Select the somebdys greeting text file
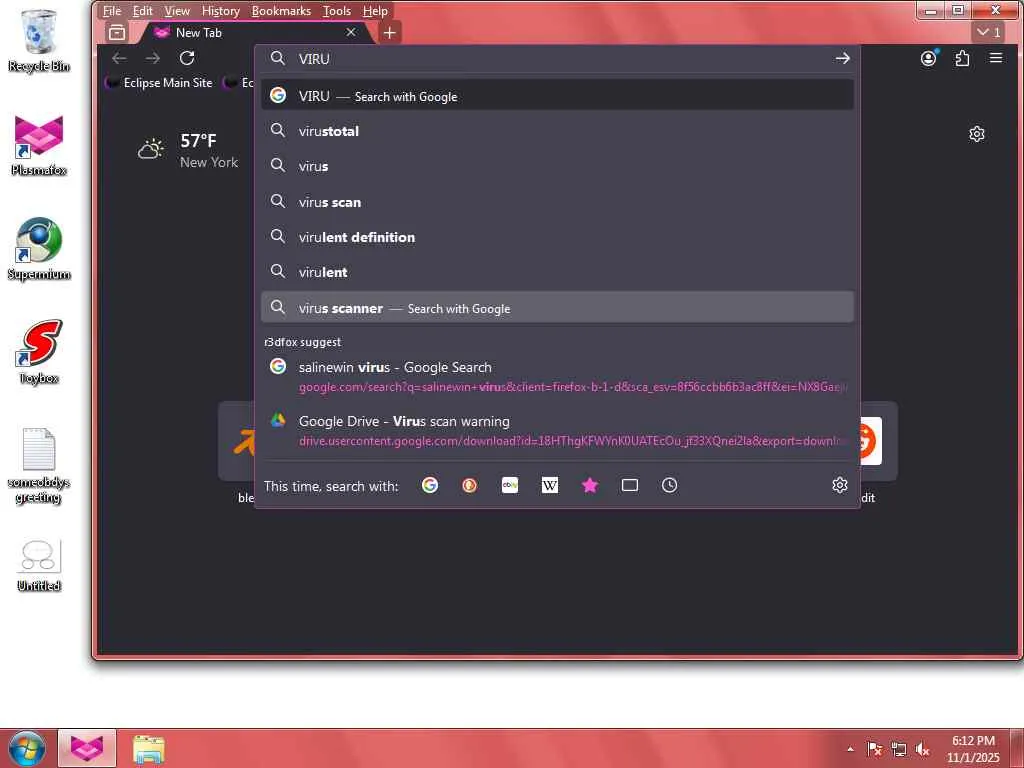Image resolution: width=1024 pixels, height=768 pixels. (x=39, y=465)
